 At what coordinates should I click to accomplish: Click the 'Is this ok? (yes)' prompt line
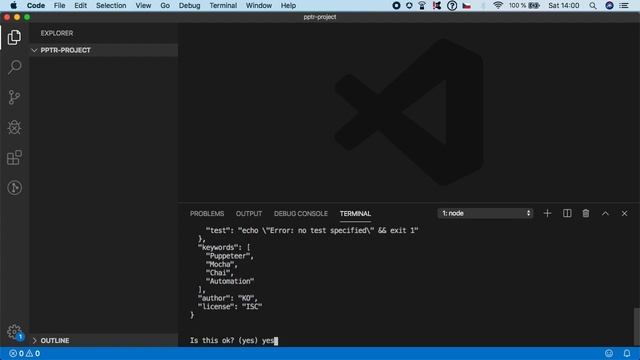click(234, 340)
